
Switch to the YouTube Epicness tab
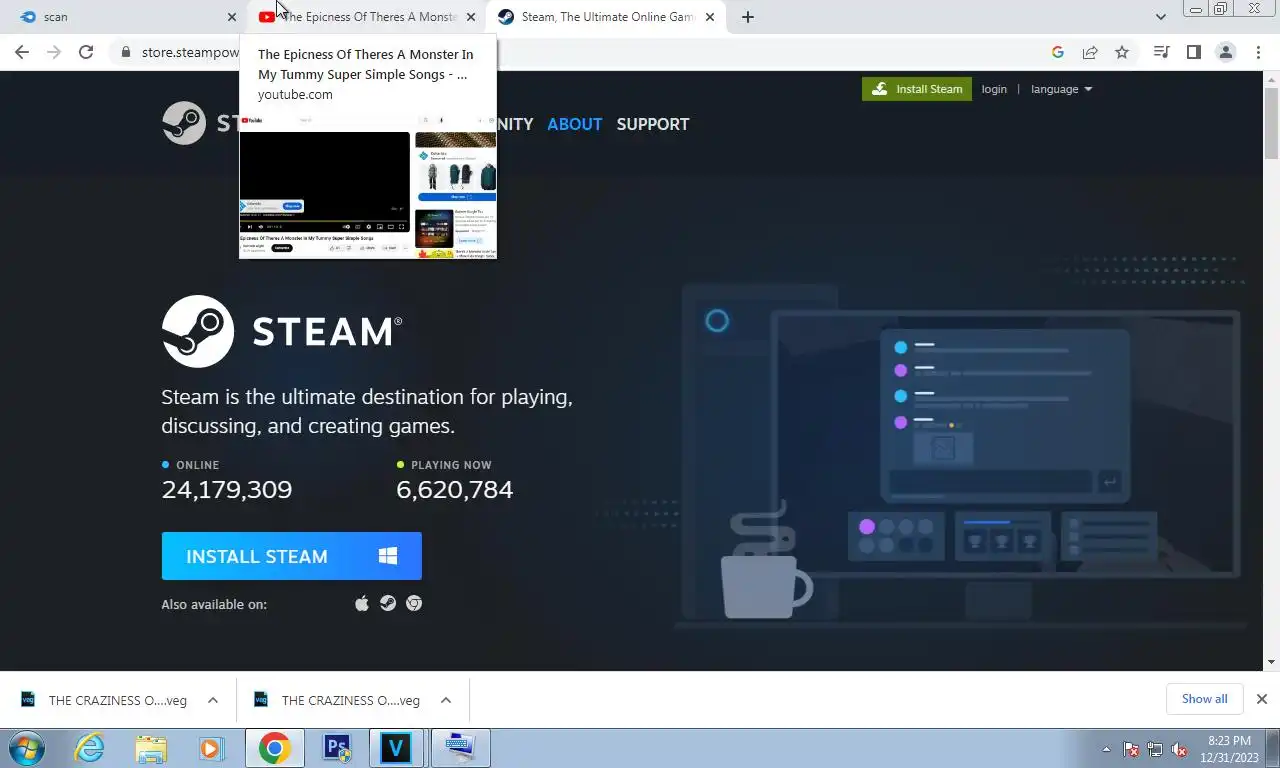[x=365, y=17]
